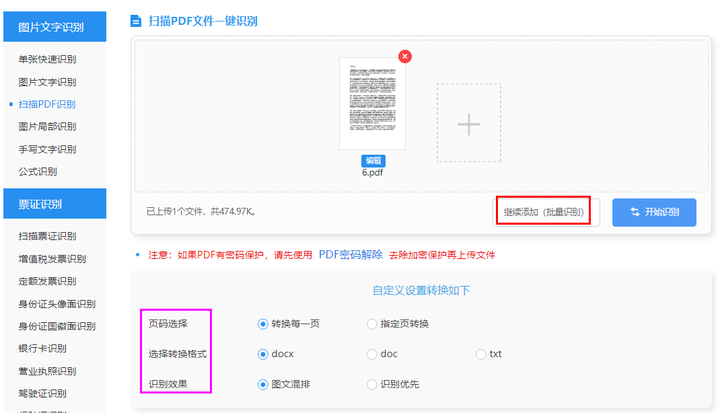Open the 6.pdf page thumbnail
Screen dimensions: 720x413
pyautogui.click(x=372, y=103)
